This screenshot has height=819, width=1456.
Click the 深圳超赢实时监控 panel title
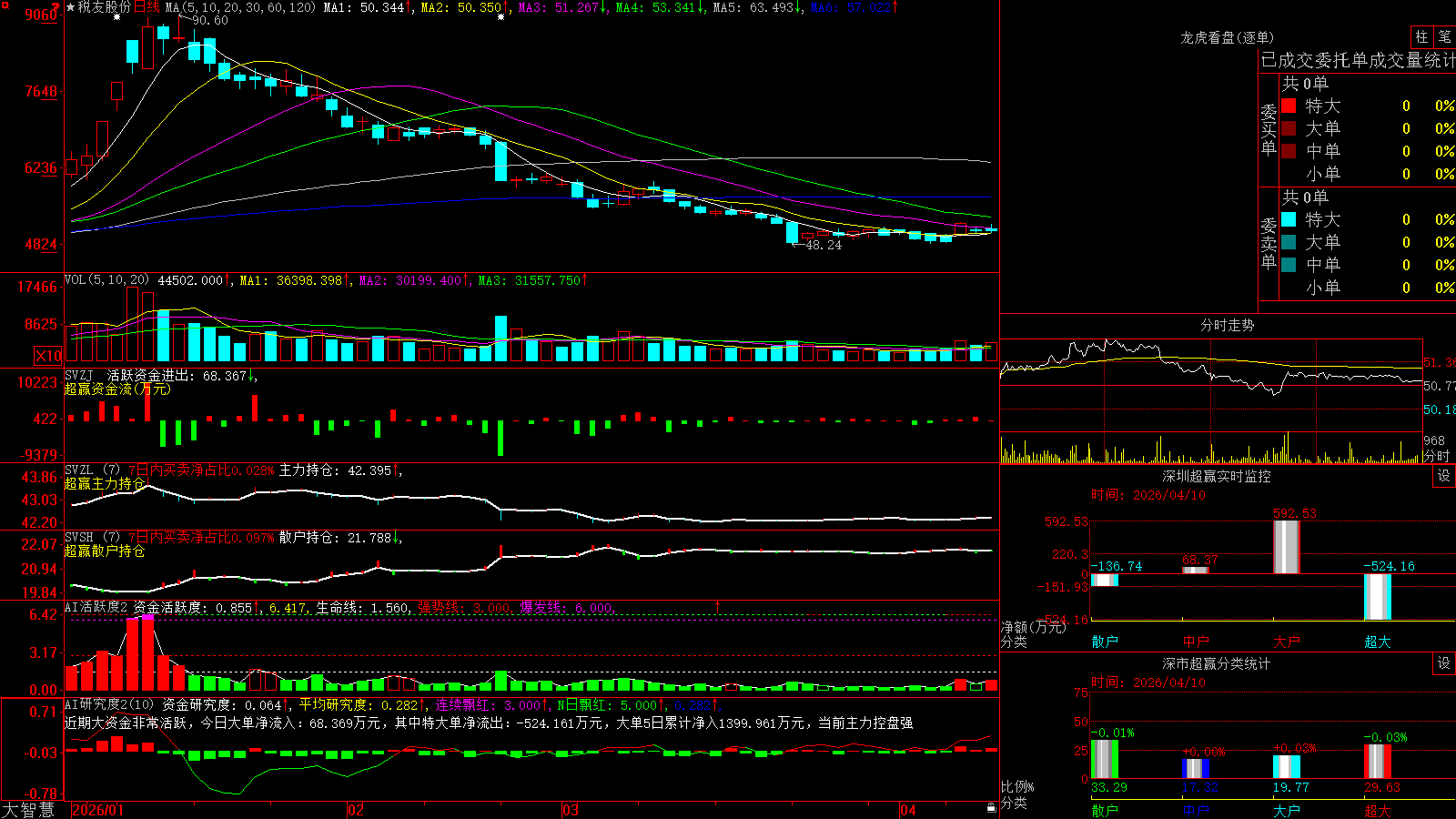click(1217, 476)
